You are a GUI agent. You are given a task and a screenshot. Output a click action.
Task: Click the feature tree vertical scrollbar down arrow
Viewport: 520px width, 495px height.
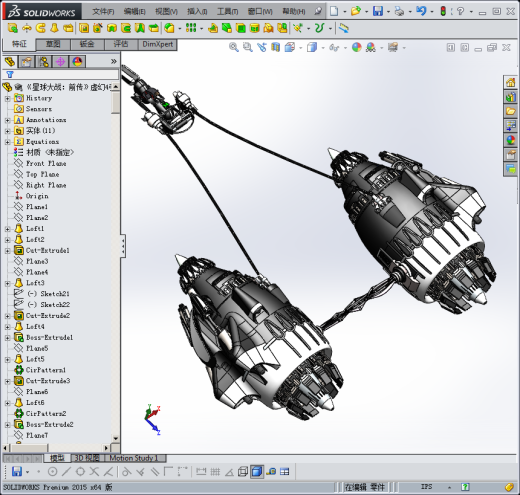(116, 438)
